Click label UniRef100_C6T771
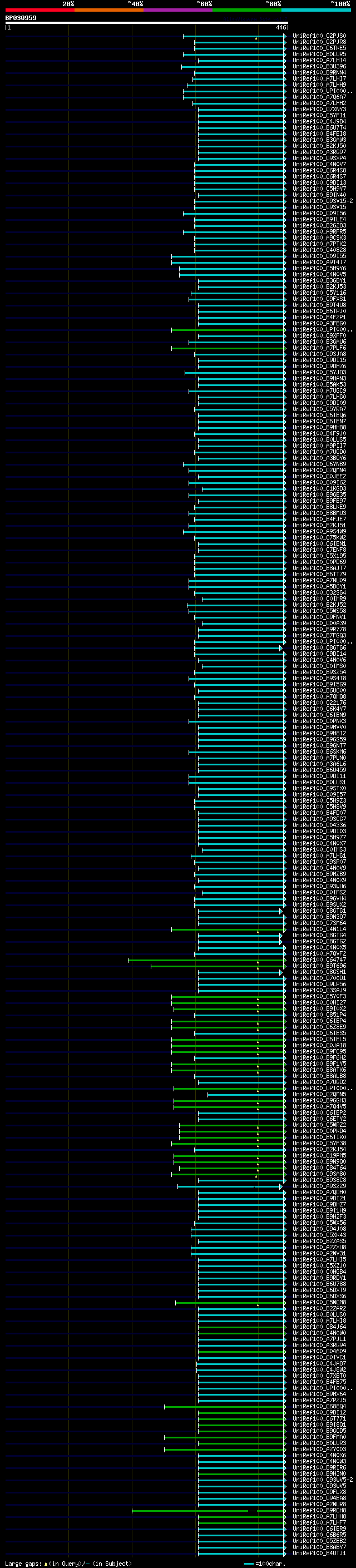Viewport: 356px width, 1568px height. click(319, 1419)
